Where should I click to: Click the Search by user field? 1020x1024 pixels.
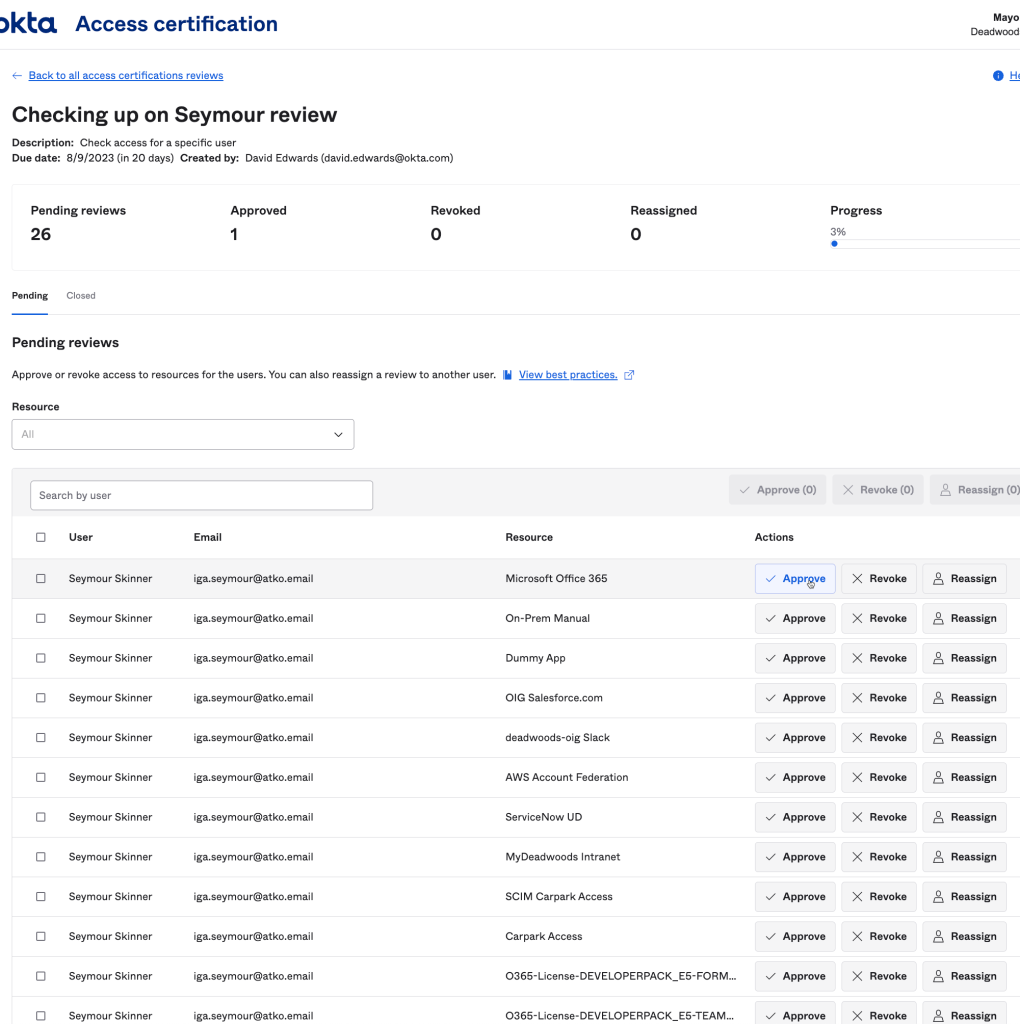click(x=201, y=495)
